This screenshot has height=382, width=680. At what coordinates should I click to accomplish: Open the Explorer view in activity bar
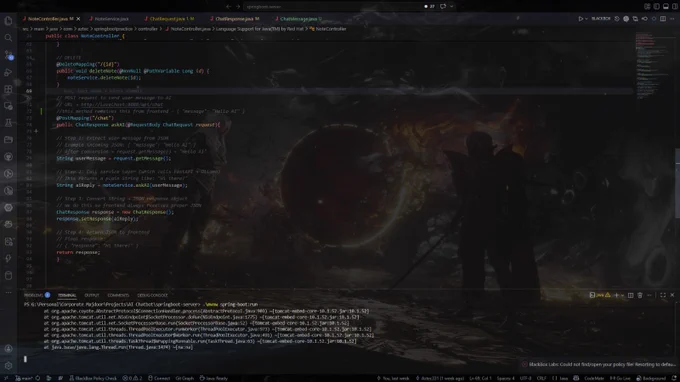pyautogui.click(x=8, y=21)
